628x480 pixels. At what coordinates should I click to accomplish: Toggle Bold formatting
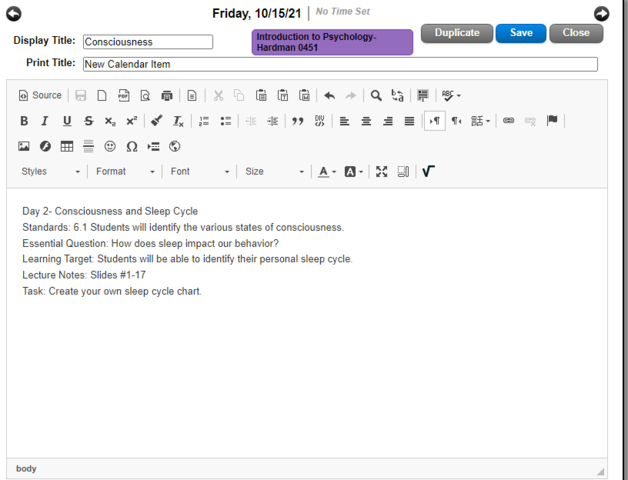tap(24, 121)
